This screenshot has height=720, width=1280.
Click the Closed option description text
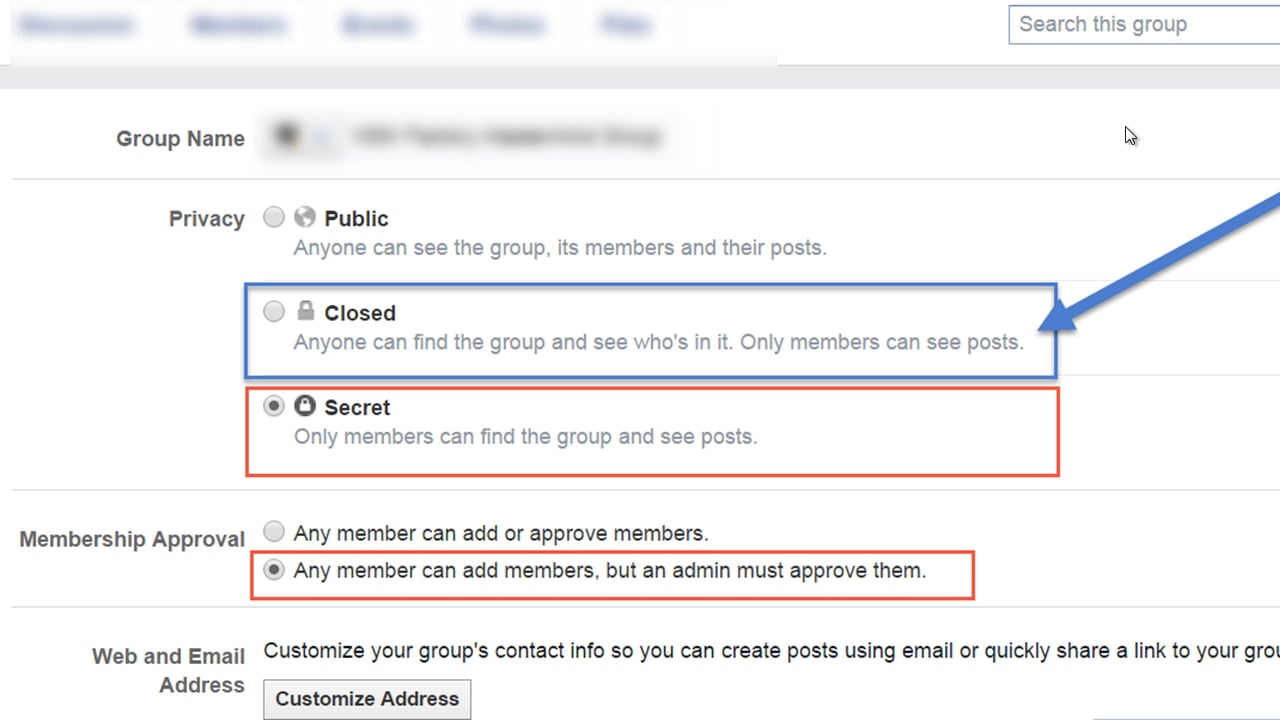[x=658, y=342]
